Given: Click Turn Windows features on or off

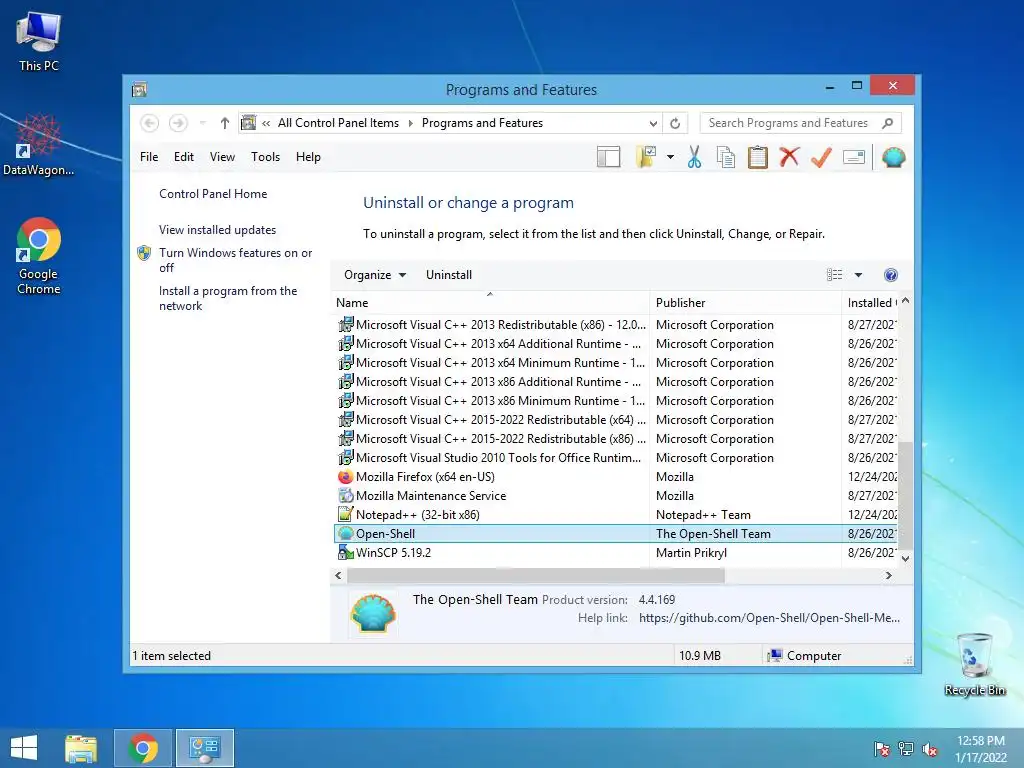Looking at the screenshot, I should point(235,260).
